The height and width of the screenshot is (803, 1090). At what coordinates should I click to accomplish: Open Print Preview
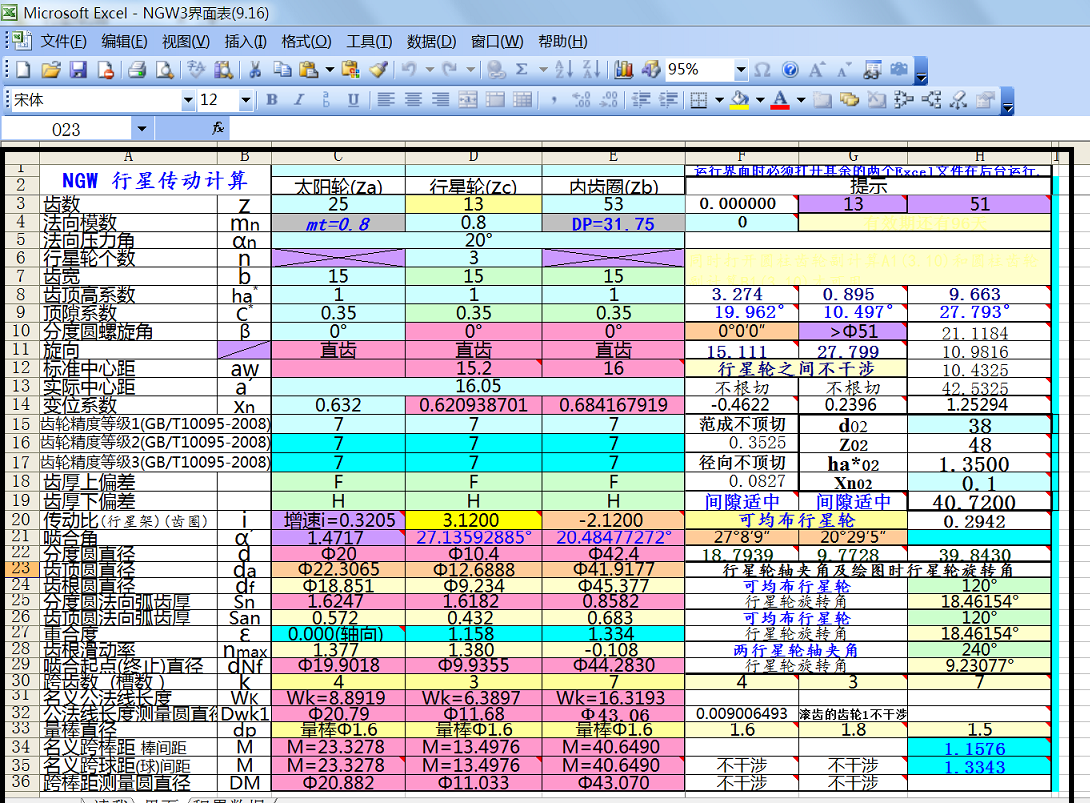(164, 70)
